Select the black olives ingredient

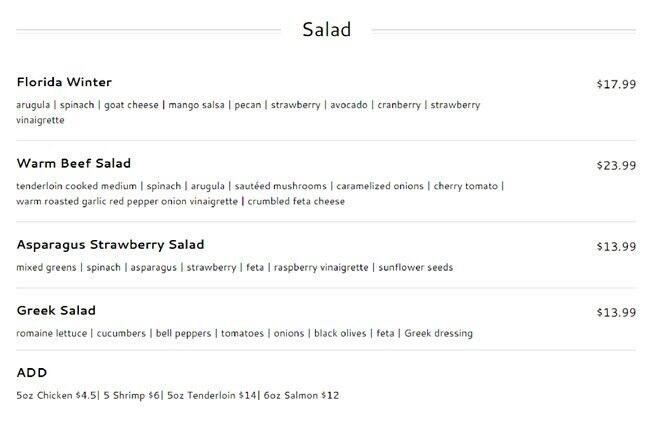(338, 333)
